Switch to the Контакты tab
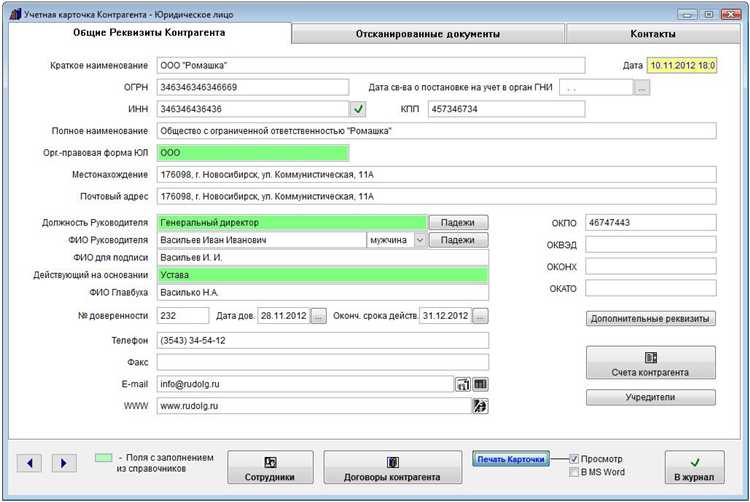 click(x=653, y=34)
